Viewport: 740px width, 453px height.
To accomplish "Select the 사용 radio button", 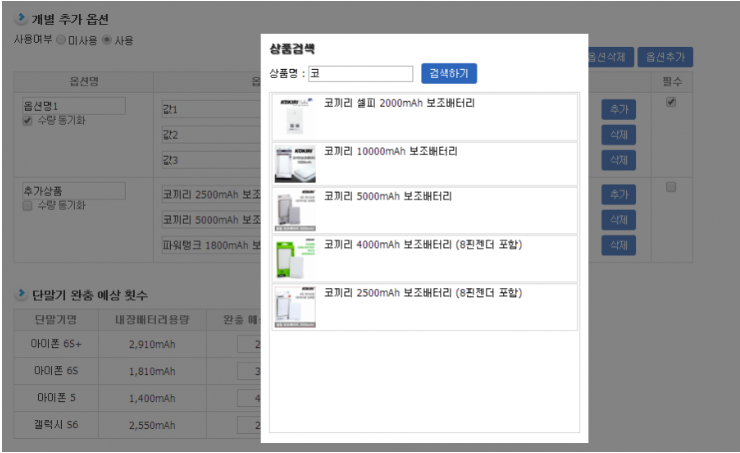I will pyautogui.click(x=107, y=40).
